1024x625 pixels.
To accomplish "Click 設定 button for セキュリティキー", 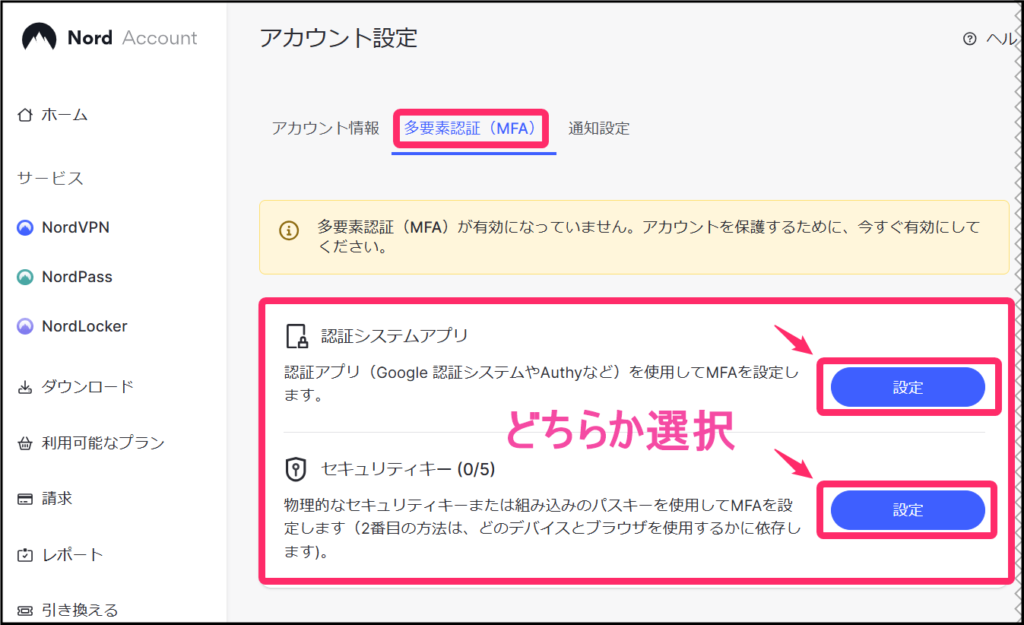I will pyautogui.click(x=908, y=510).
